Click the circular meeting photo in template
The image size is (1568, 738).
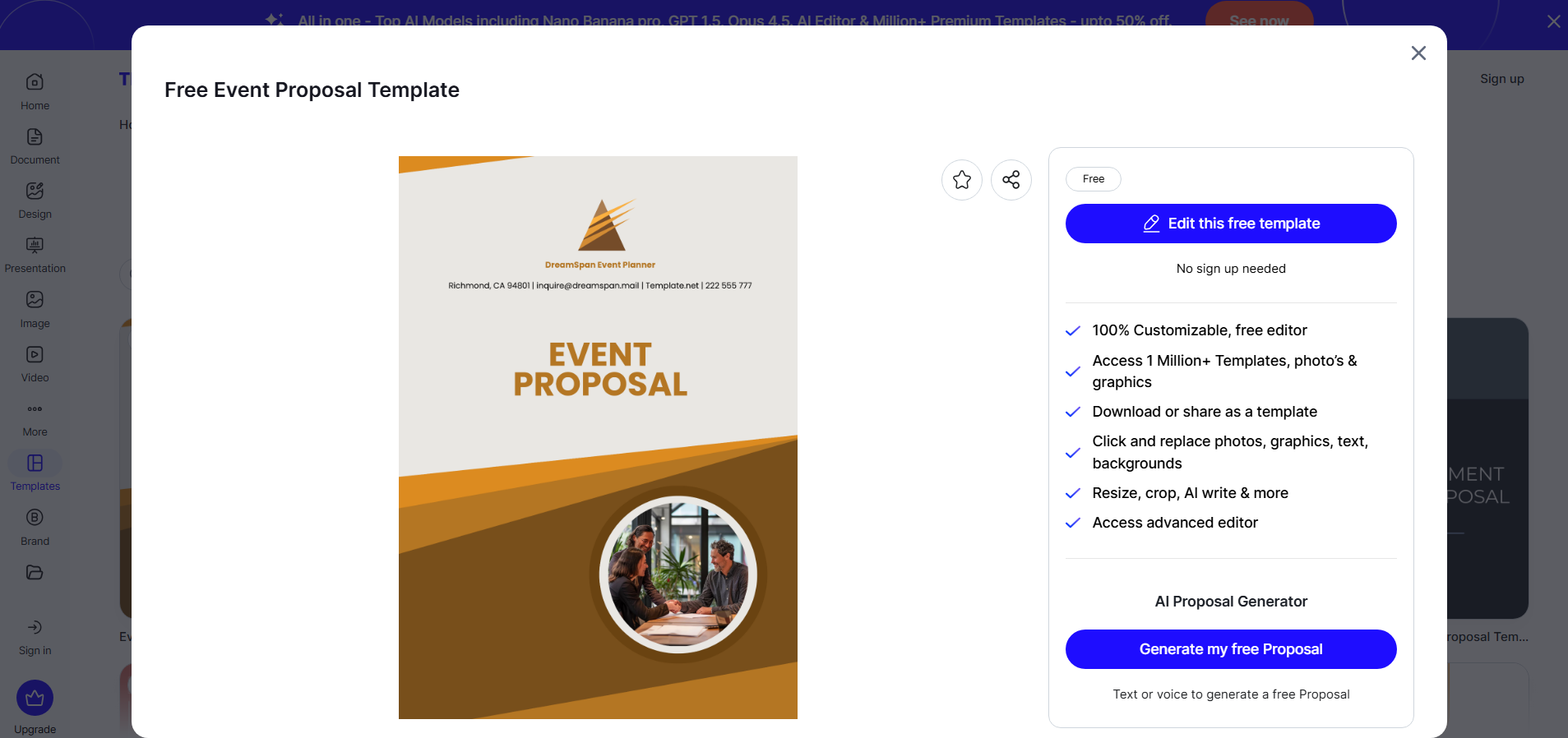tap(678, 574)
